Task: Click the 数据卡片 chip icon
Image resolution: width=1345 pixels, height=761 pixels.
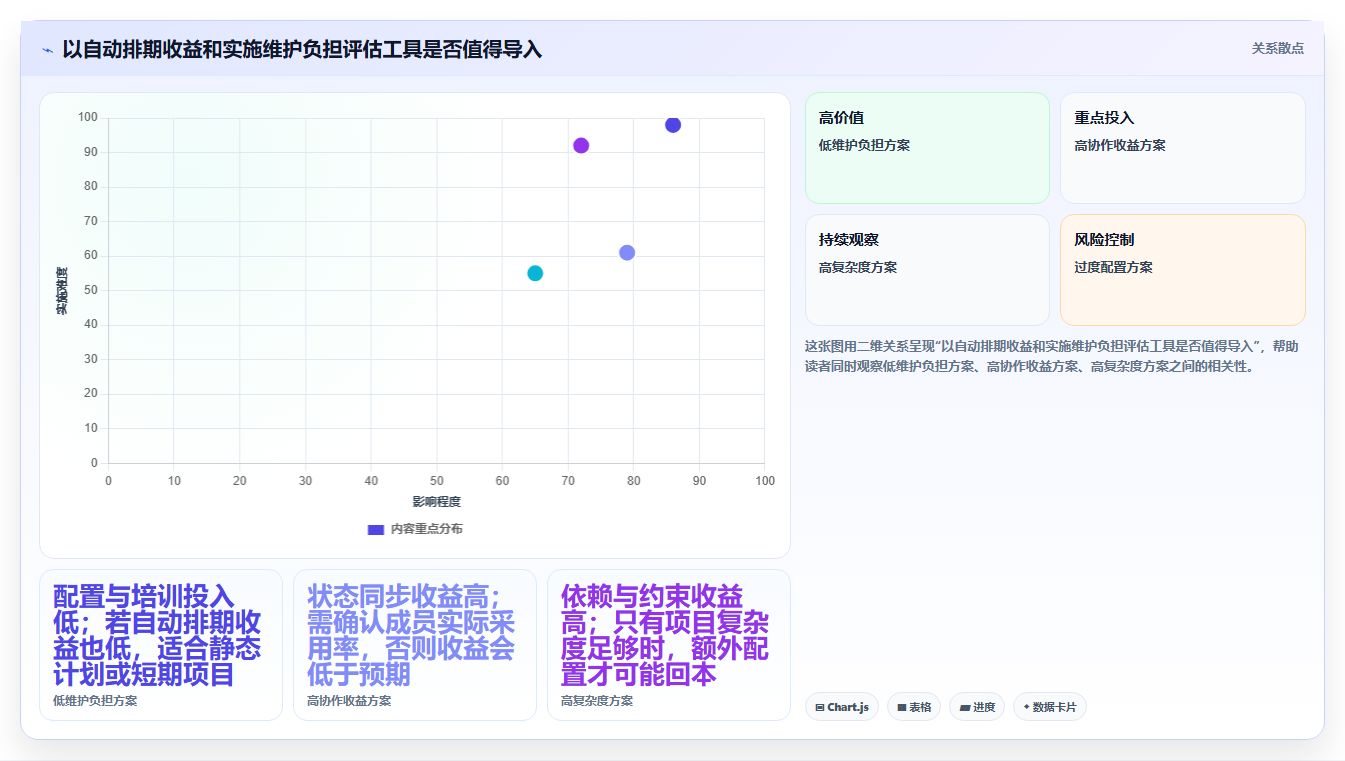Action: 1026,707
